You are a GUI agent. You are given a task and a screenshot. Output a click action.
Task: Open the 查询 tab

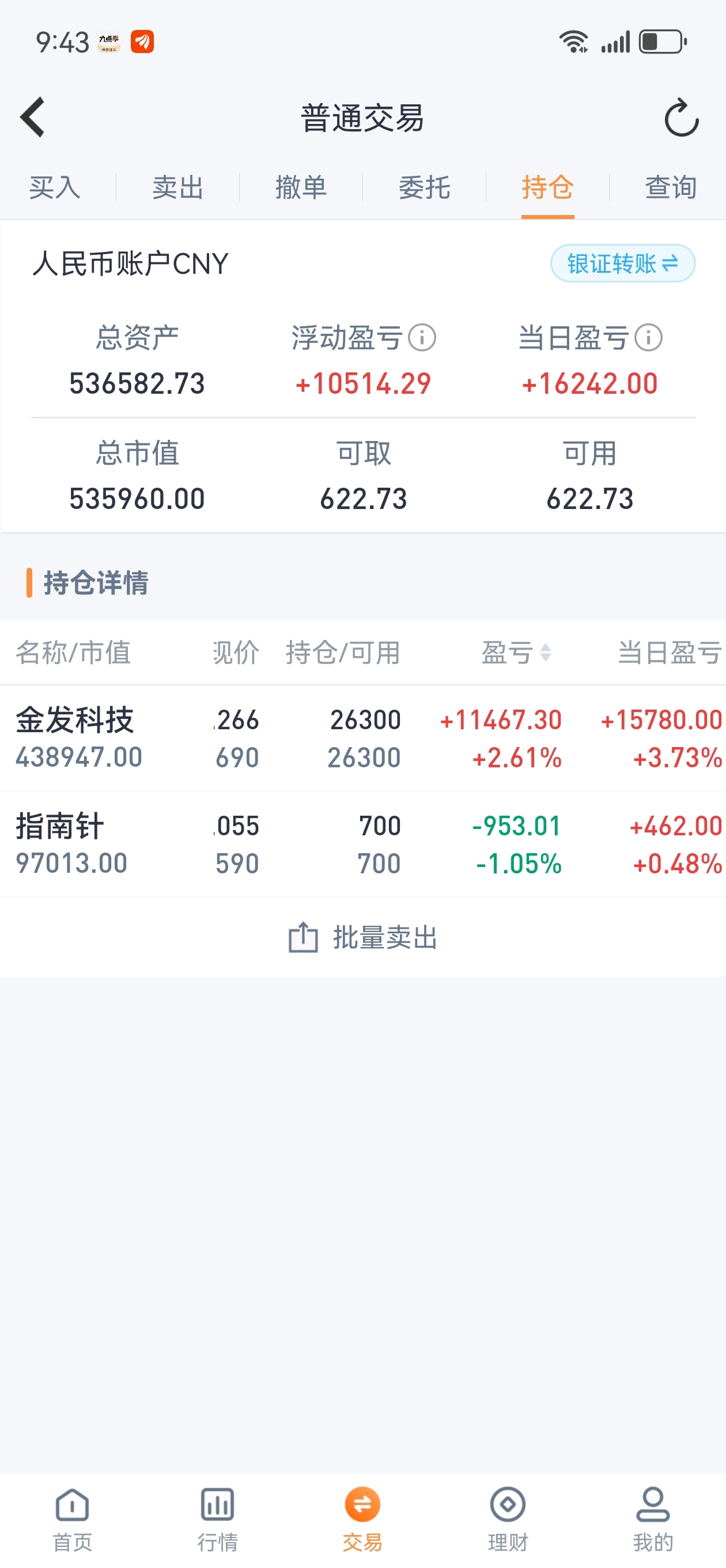tap(671, 187)
